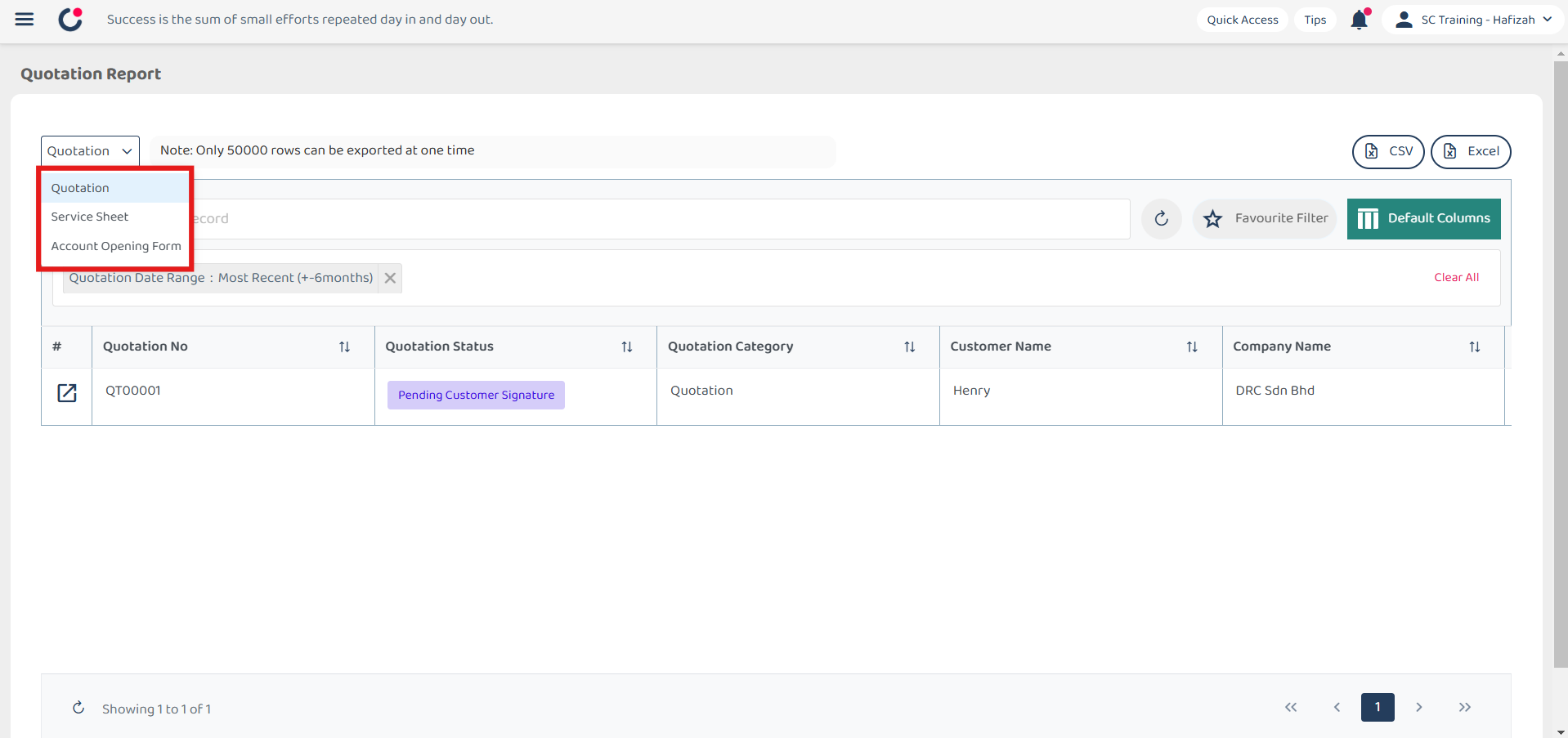The width and height of the screenshot is (1568, 738).
Task: Click the scroll down arrow of the page scrollbar
Action: (1561, 732)
